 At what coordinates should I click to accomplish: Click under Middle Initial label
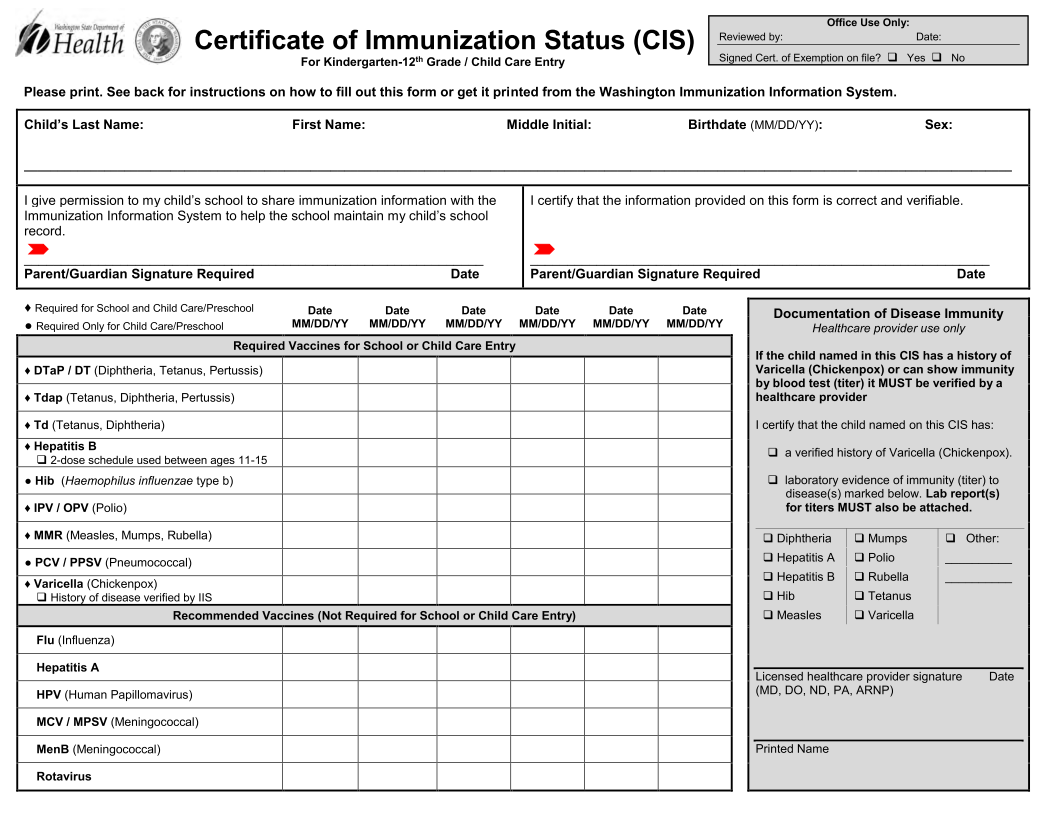[594, 153]
